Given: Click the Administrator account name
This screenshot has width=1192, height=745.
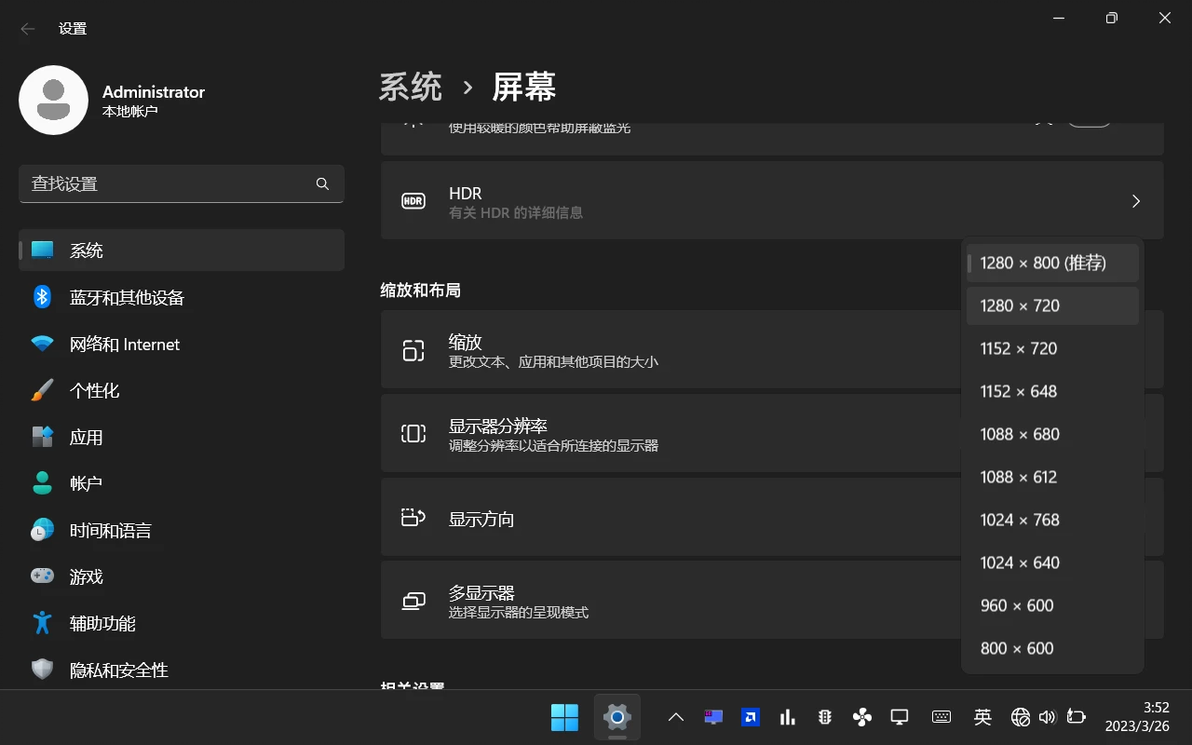Looking at the screenshot, I should (x=154, y=92).
